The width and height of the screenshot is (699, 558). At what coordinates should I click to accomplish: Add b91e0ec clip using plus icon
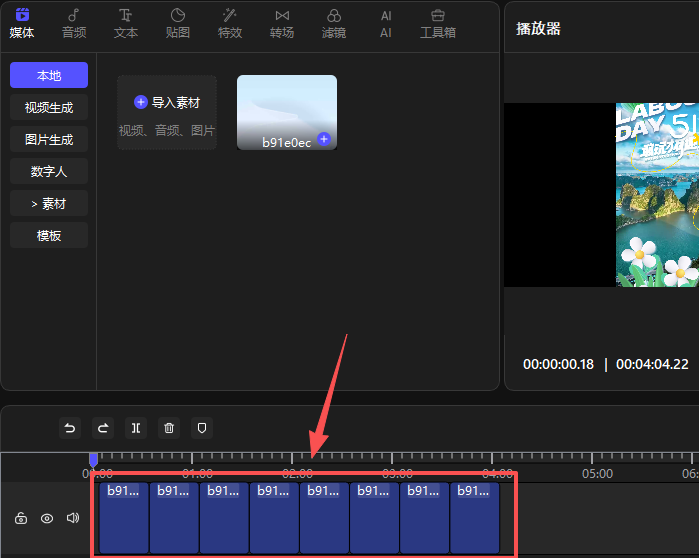(324, 138)
